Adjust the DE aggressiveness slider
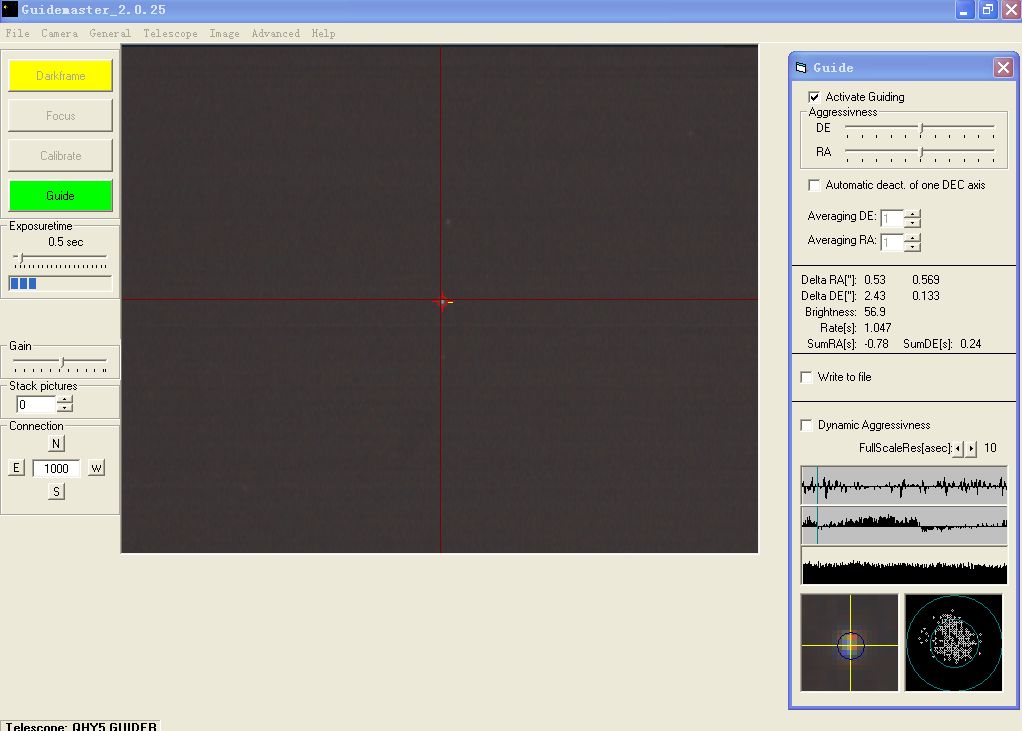This screenshot has height=731, width=1022. 921,128
